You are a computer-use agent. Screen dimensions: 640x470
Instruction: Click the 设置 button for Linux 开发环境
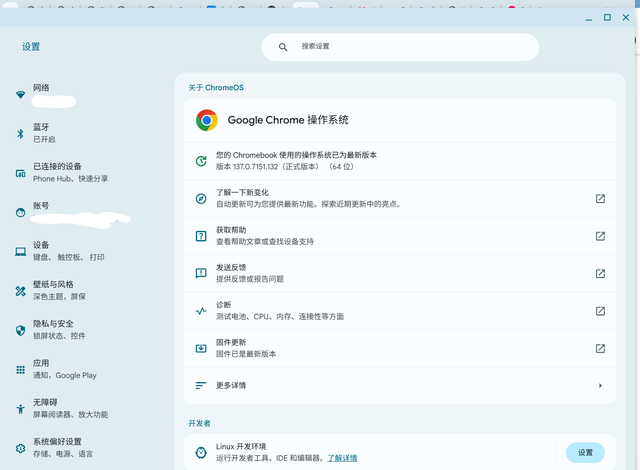[x=585, y=452]
